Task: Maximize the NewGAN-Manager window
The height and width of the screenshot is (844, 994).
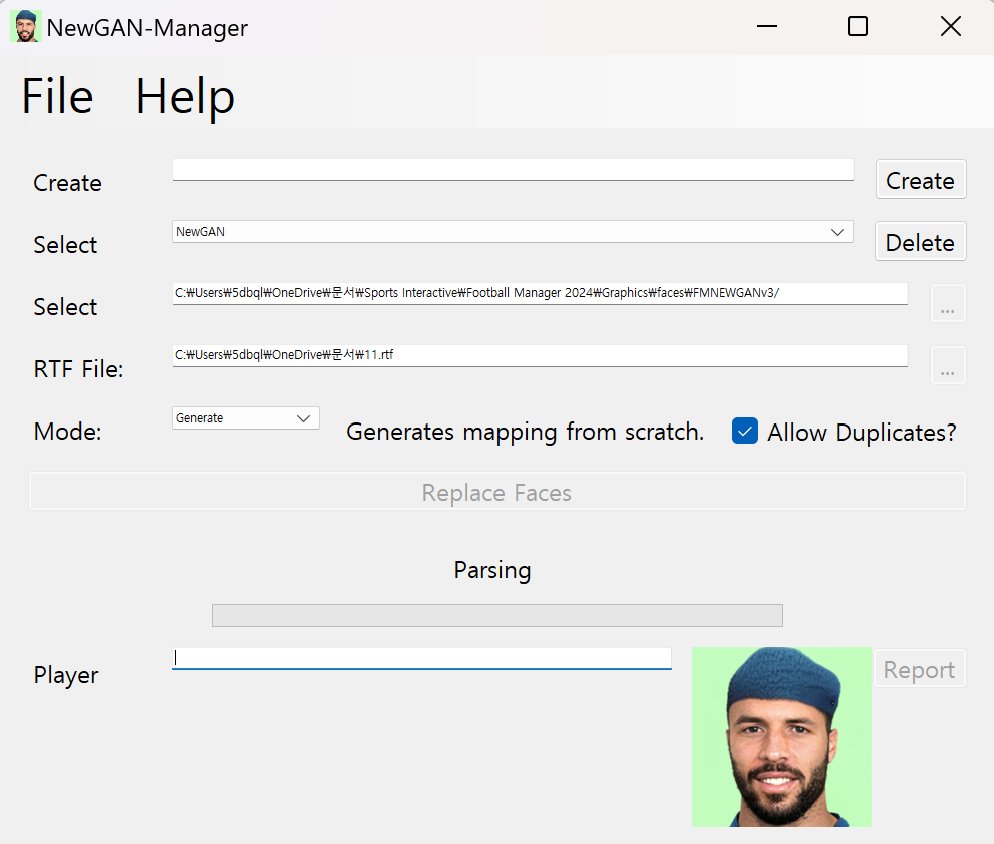Action: click(x=857, y=27)
